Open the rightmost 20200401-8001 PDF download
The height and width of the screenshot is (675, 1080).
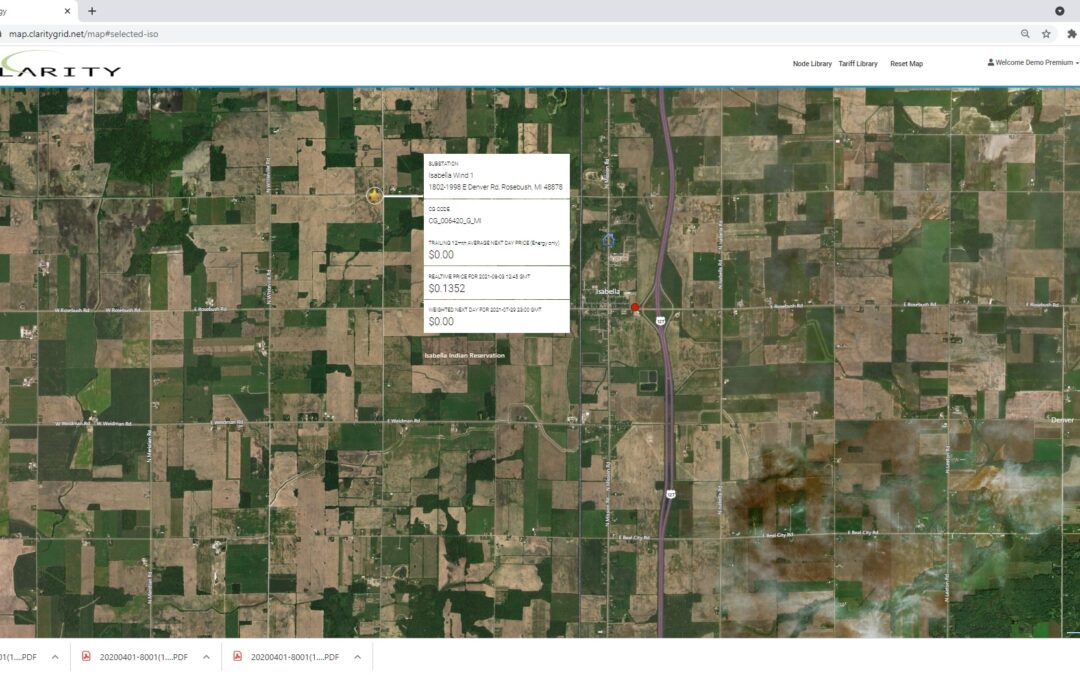point(294,657)
